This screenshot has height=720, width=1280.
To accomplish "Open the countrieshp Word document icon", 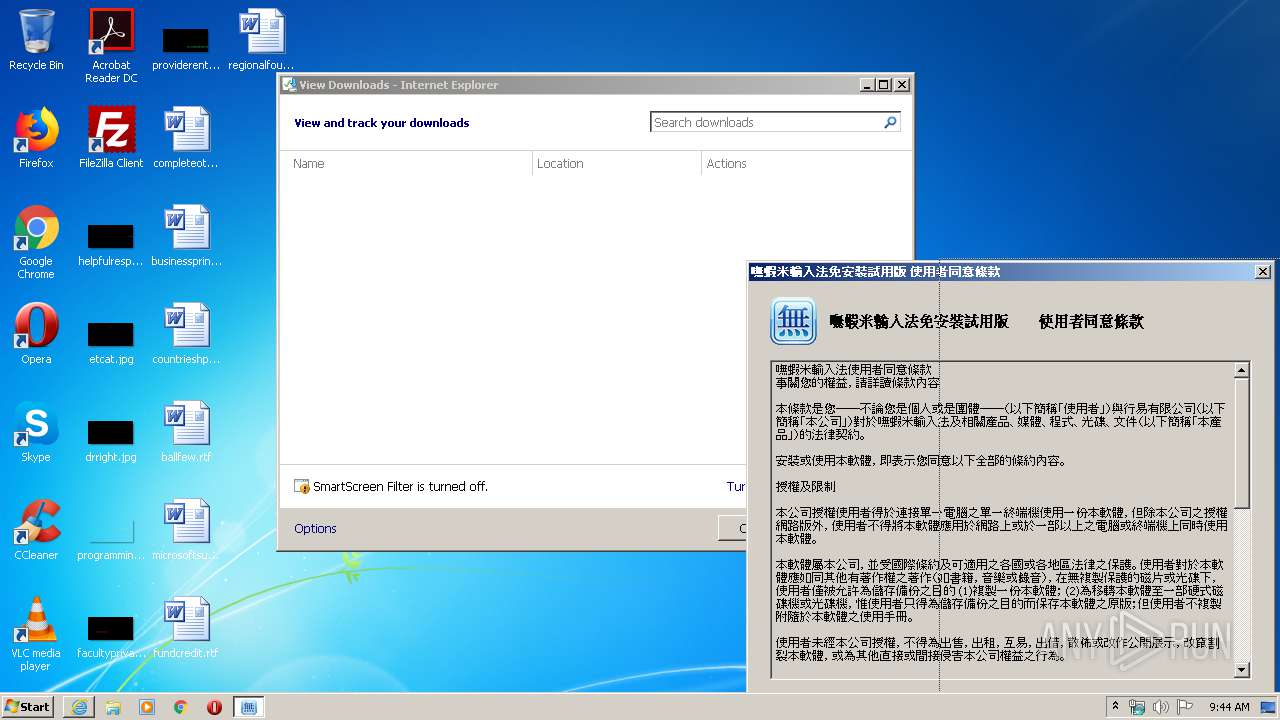I will pyautogui.click(x=186, y=334).
